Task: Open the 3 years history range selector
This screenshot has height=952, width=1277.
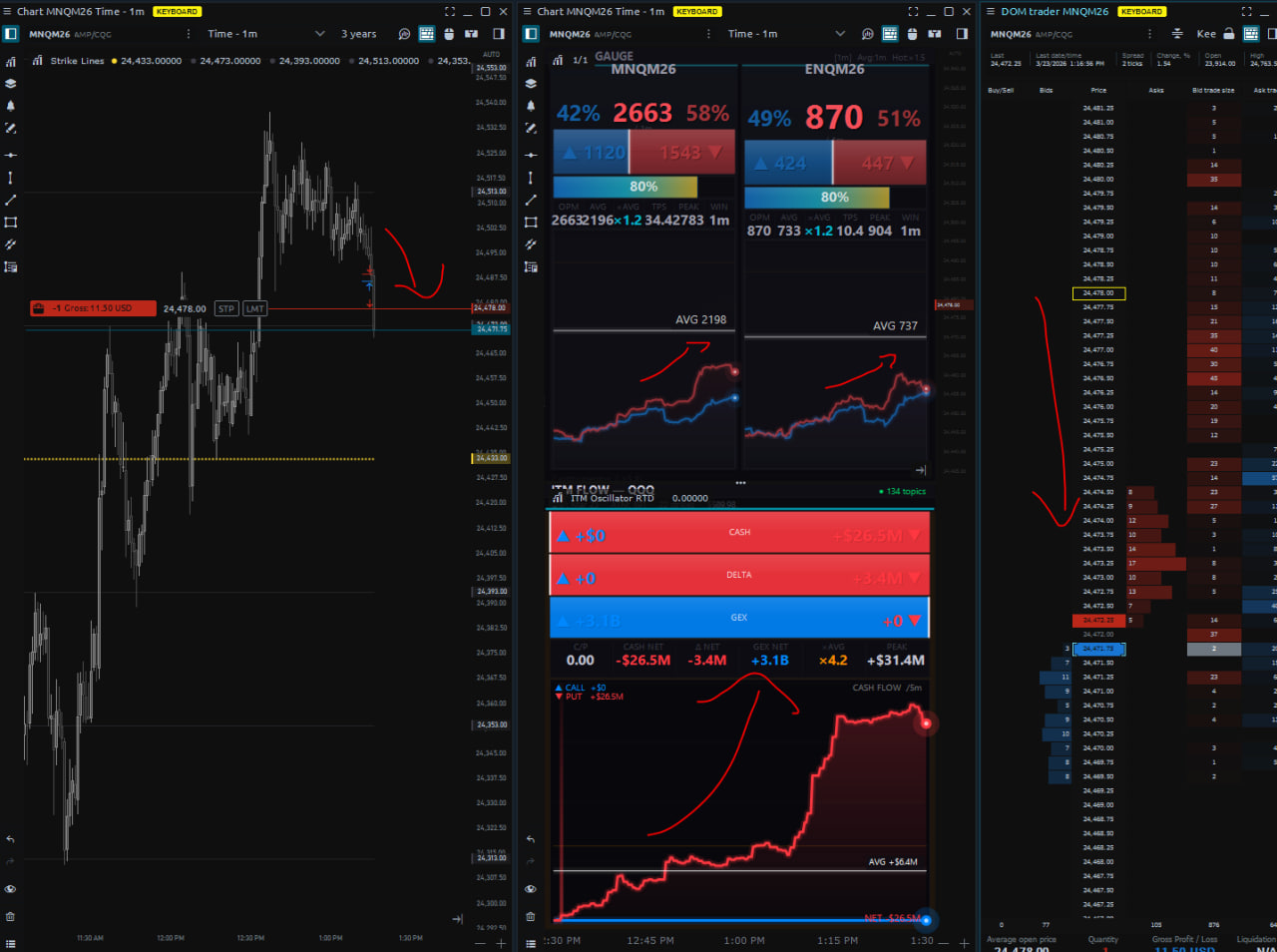Action: pyautogui.click(x=358, y=34)
